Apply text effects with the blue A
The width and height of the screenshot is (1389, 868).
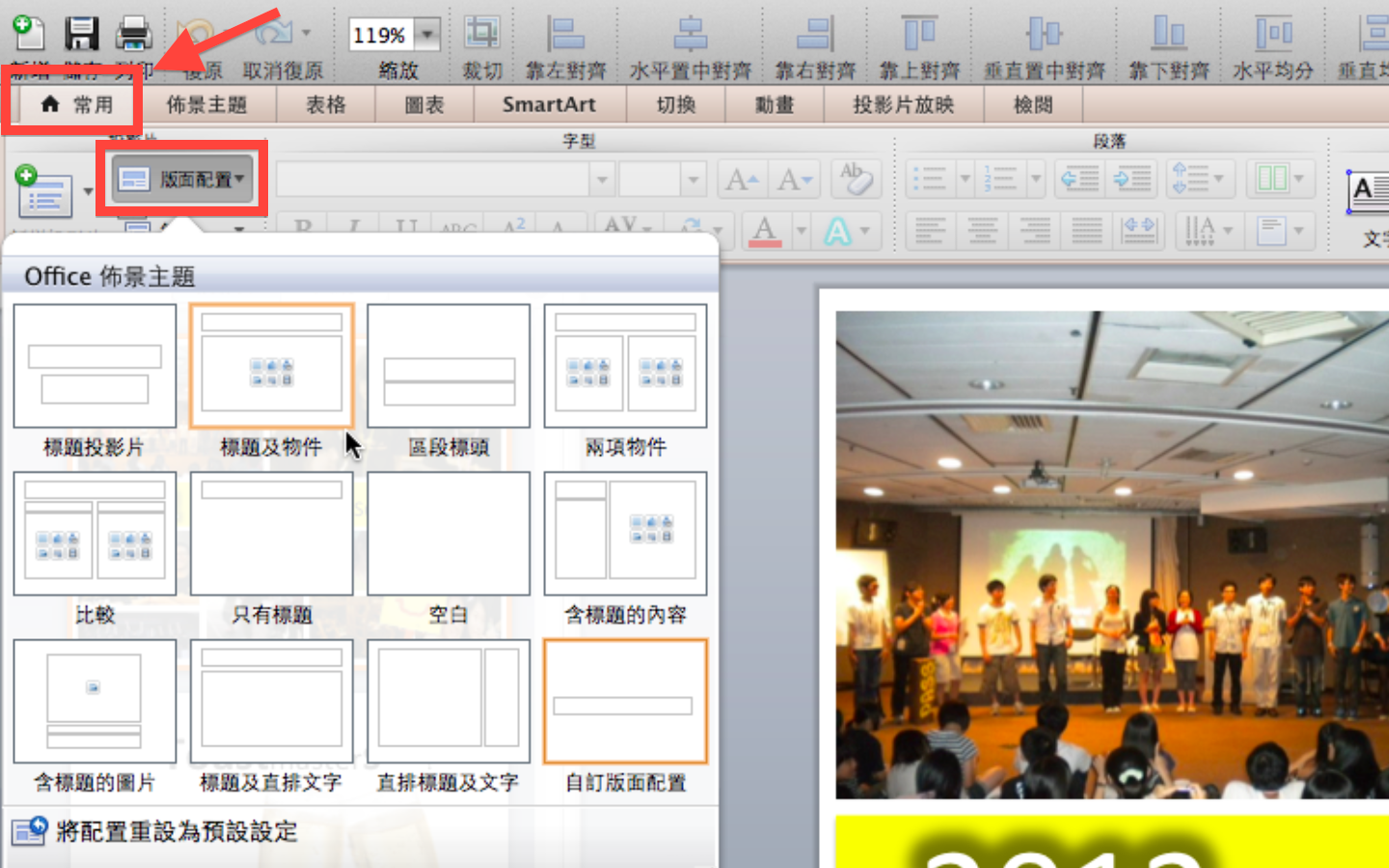[x=837, y=231]
